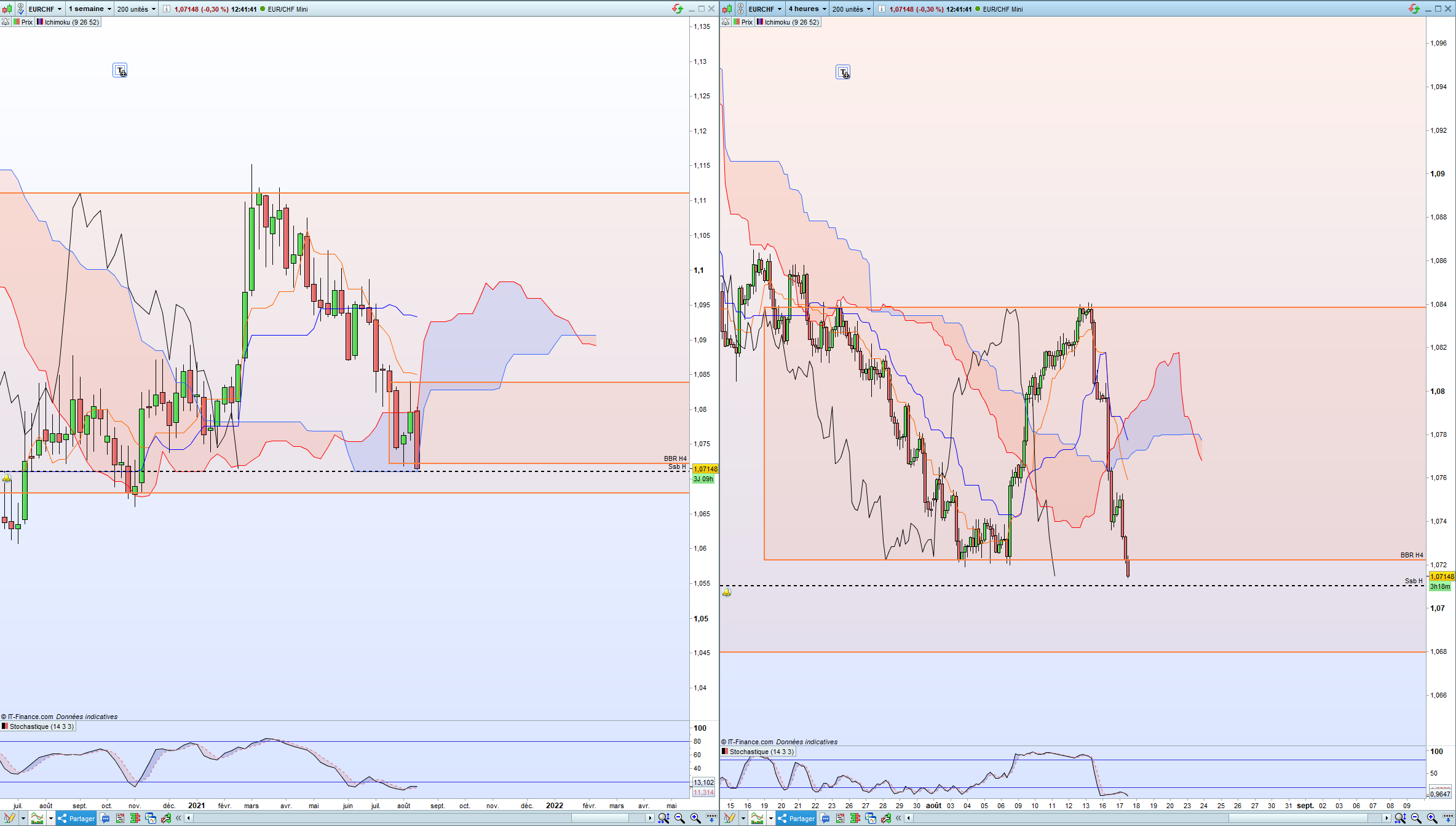Click the refresh arrows icon in 4-hour chart
The height and width of the screenshot is (826, 1456).
point(1414,9)
